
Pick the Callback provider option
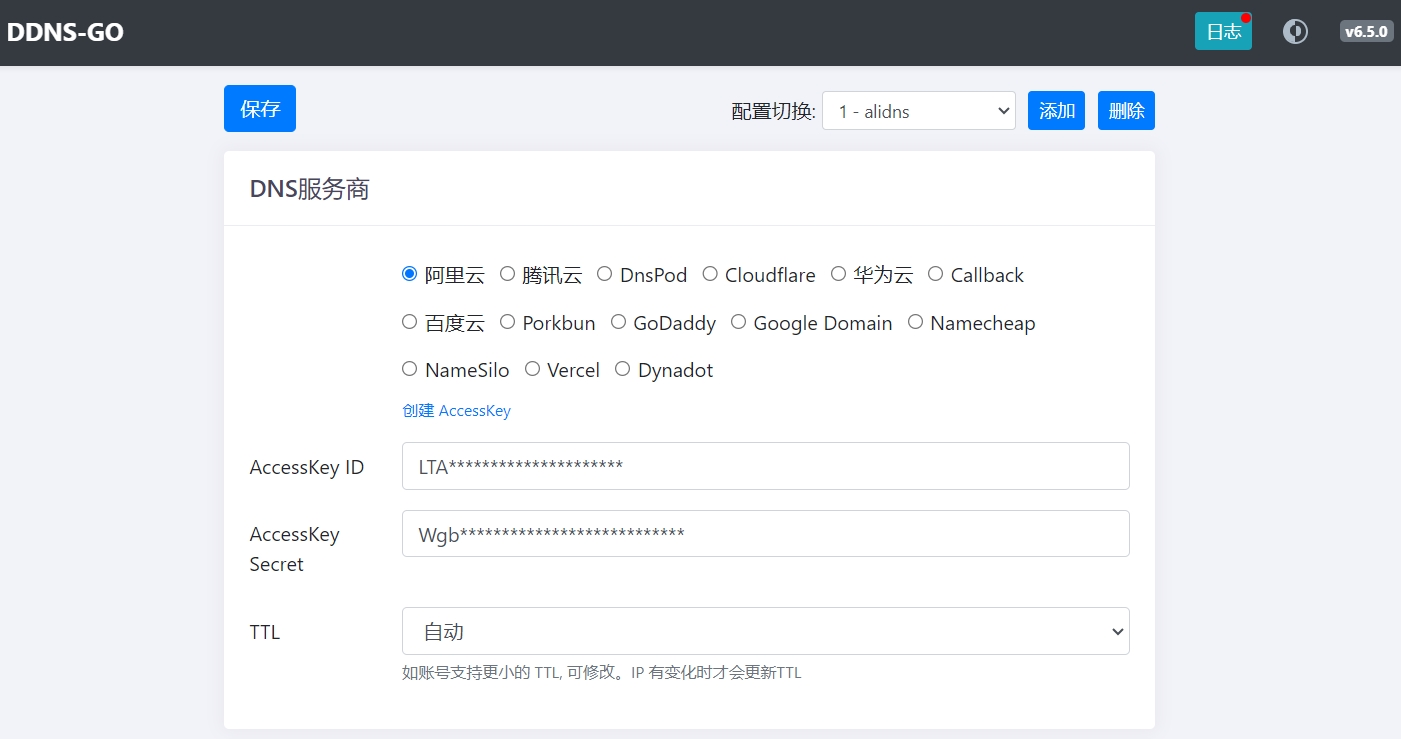(x=935, y=274)
